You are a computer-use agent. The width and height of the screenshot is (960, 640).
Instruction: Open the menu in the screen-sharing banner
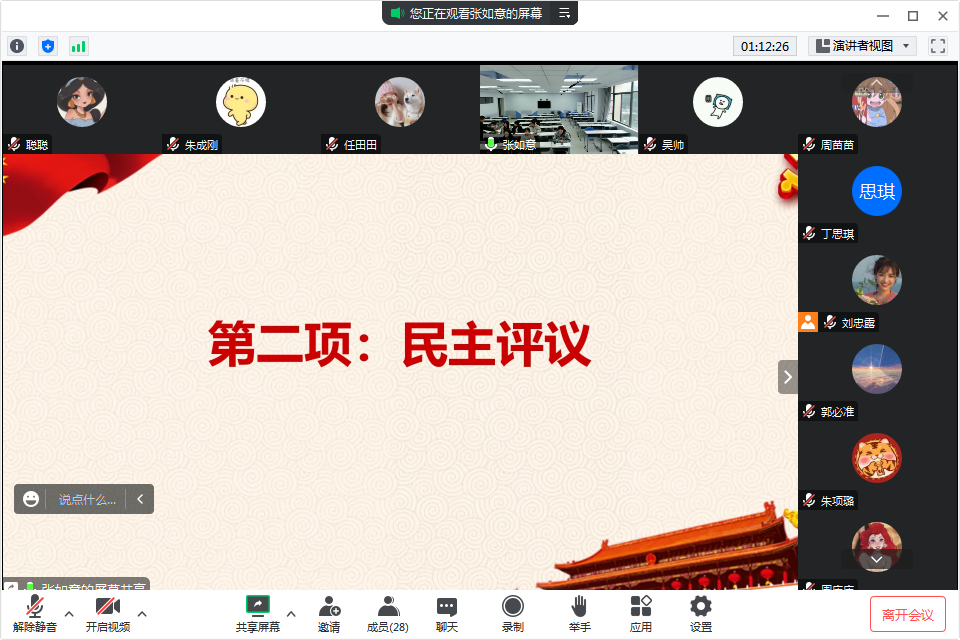click(x=564, y=13)
